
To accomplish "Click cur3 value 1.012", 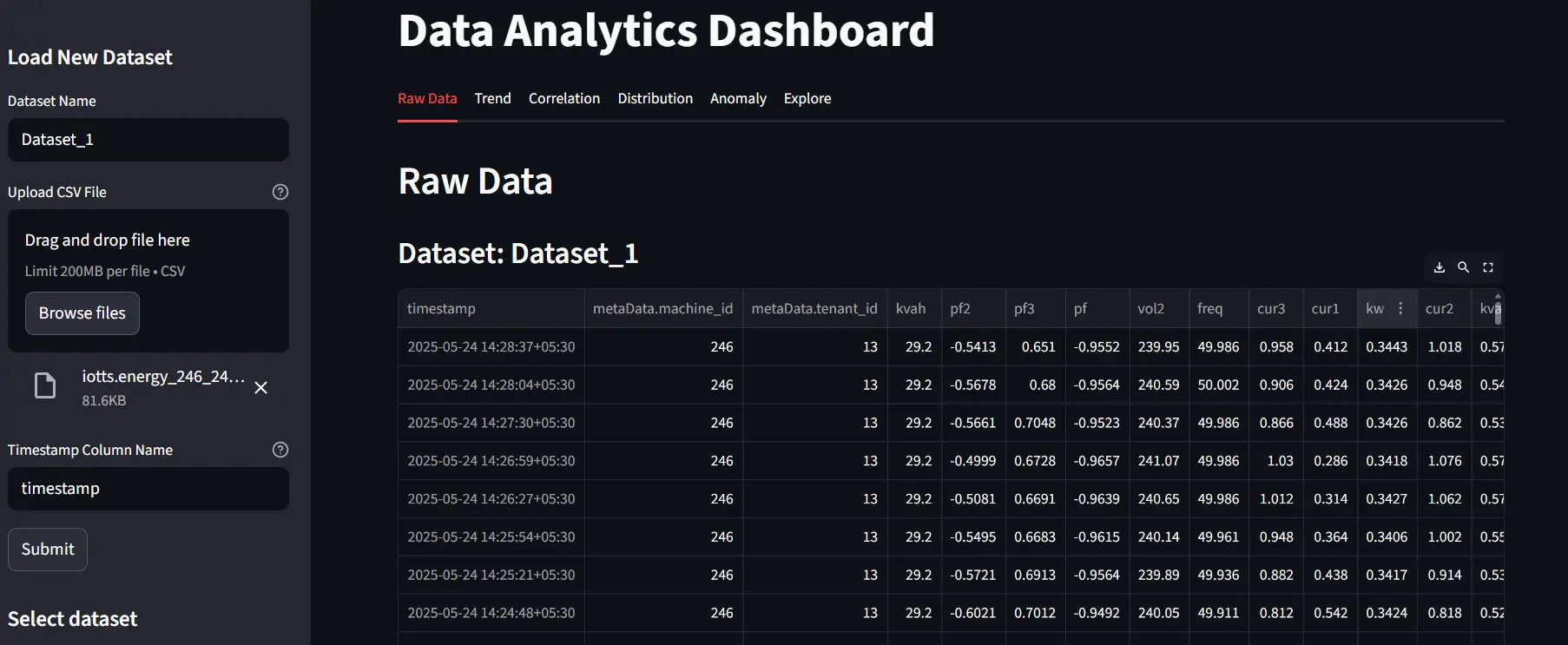I will pos(1275,499).
